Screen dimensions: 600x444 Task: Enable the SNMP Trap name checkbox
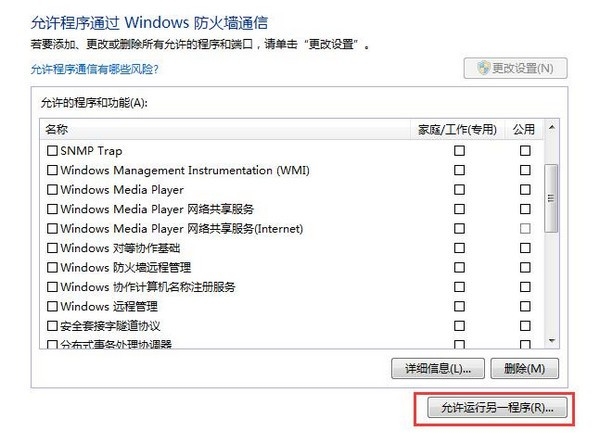click(x=53, y=150)
